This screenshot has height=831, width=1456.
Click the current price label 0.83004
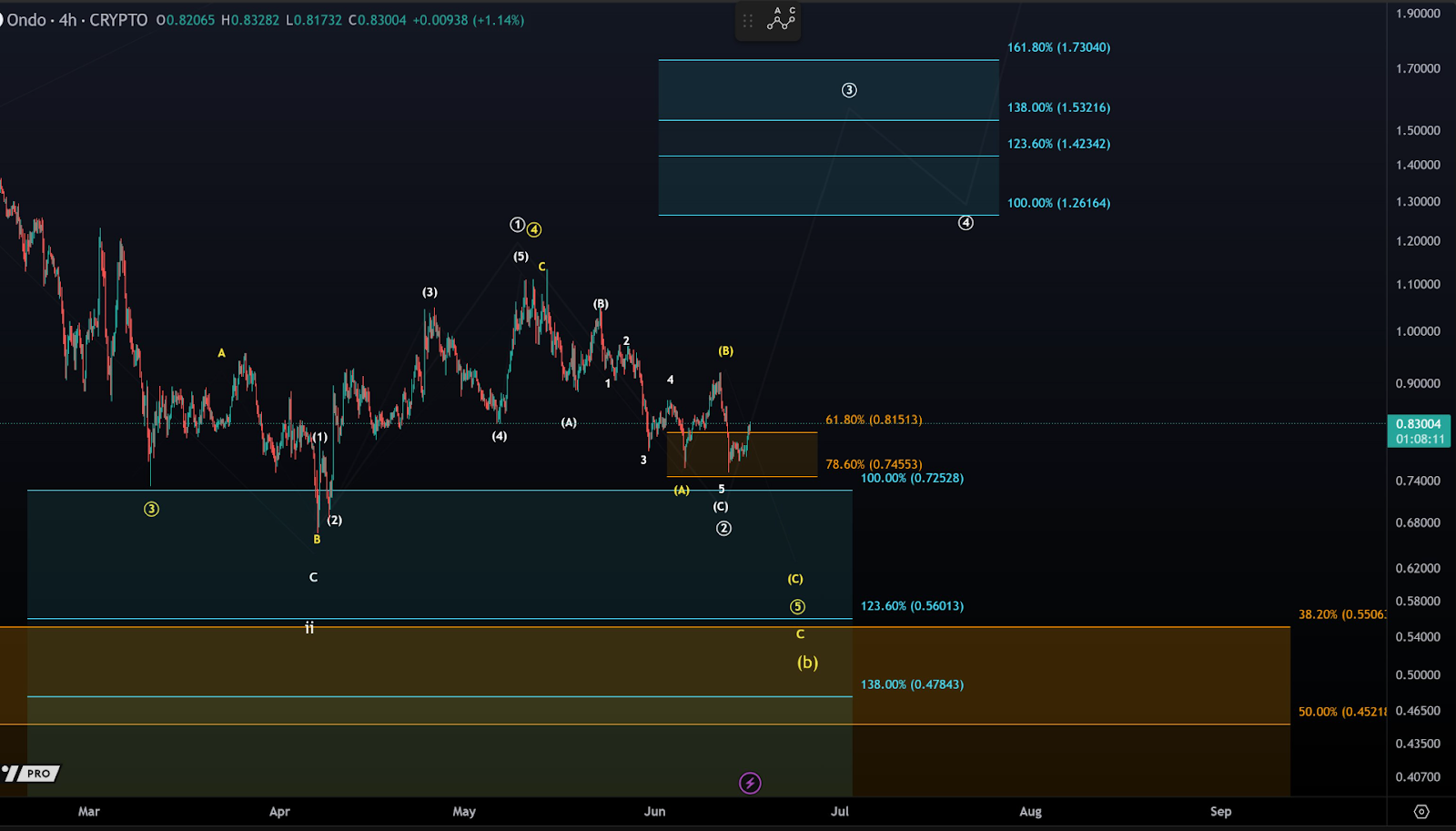(1419, 424)
